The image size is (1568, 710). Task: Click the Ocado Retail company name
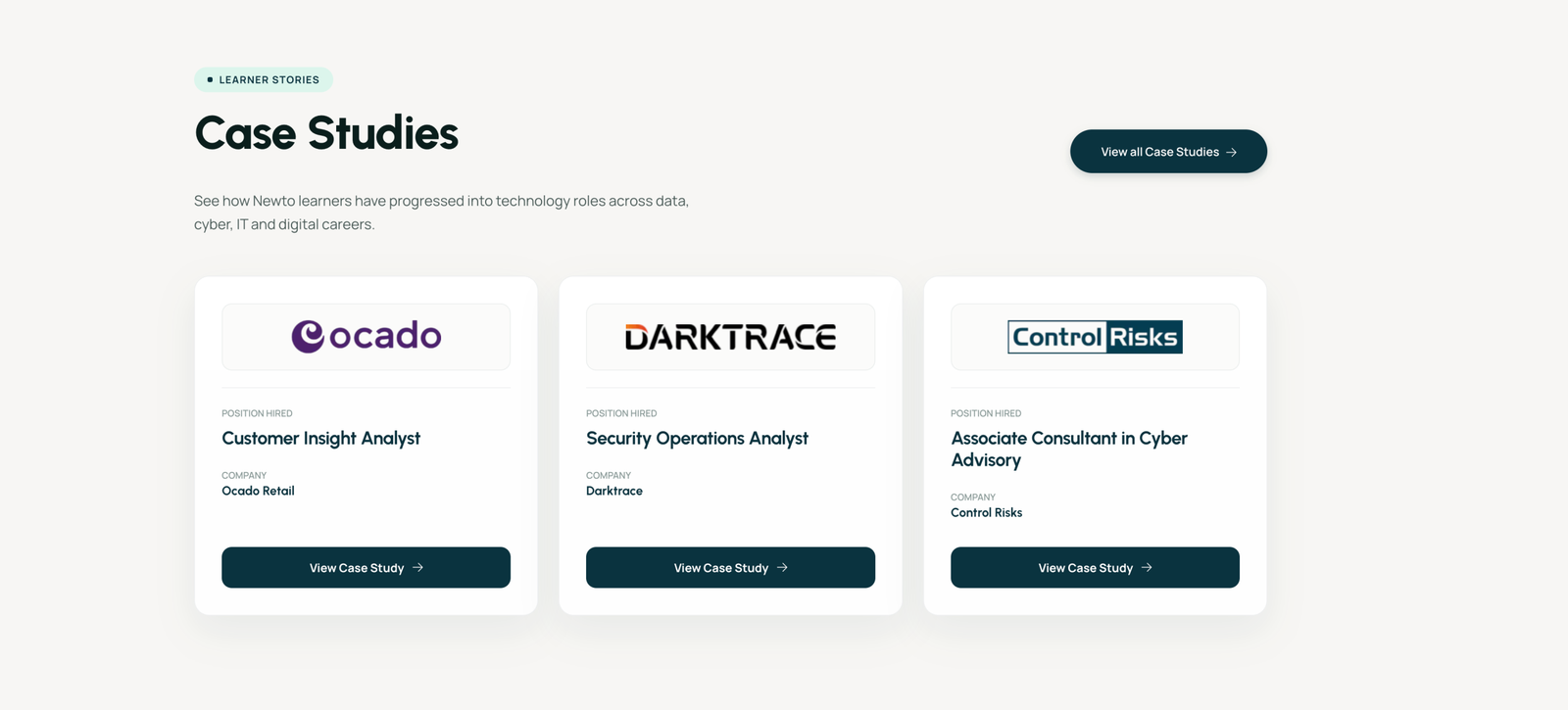coord(258,492)
